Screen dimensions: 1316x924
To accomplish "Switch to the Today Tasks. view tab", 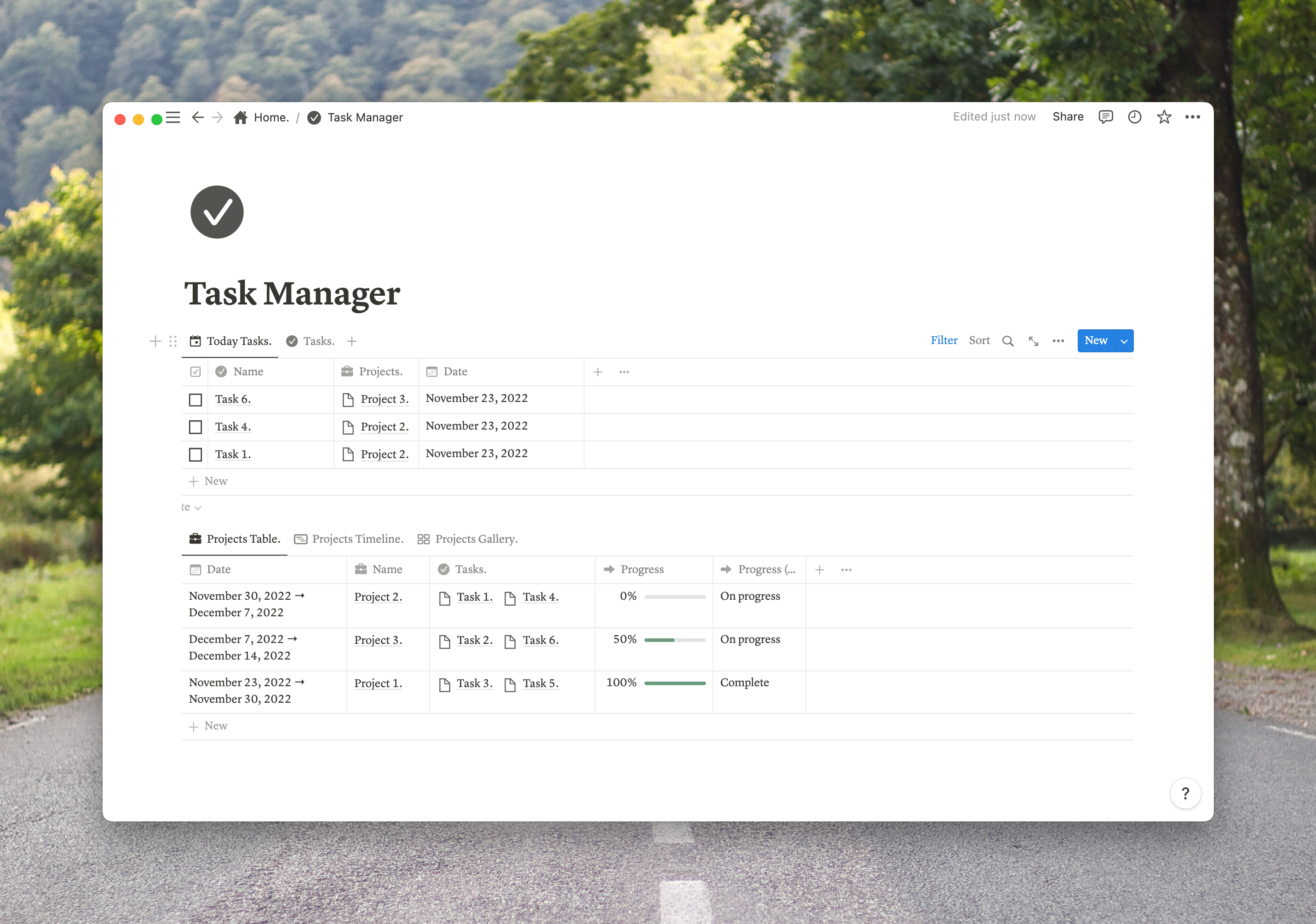I will (230, 341).
